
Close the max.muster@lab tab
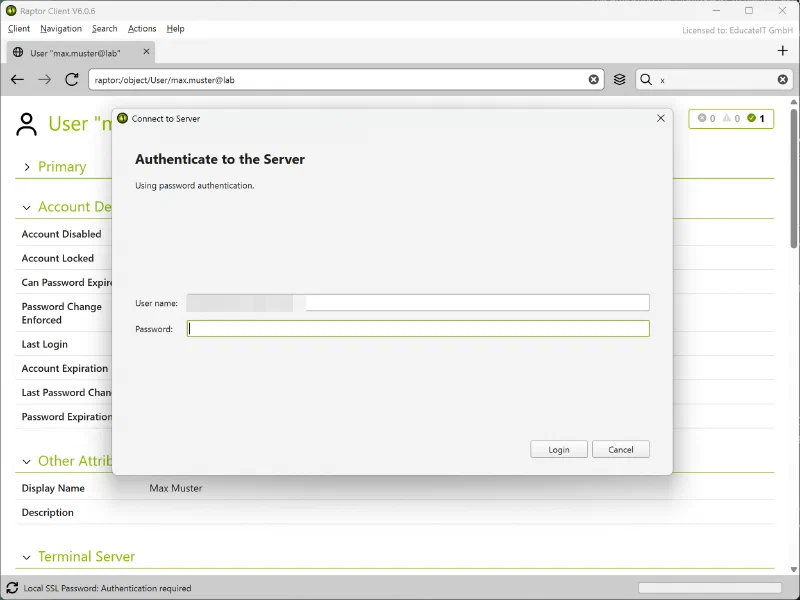point(146,52)
